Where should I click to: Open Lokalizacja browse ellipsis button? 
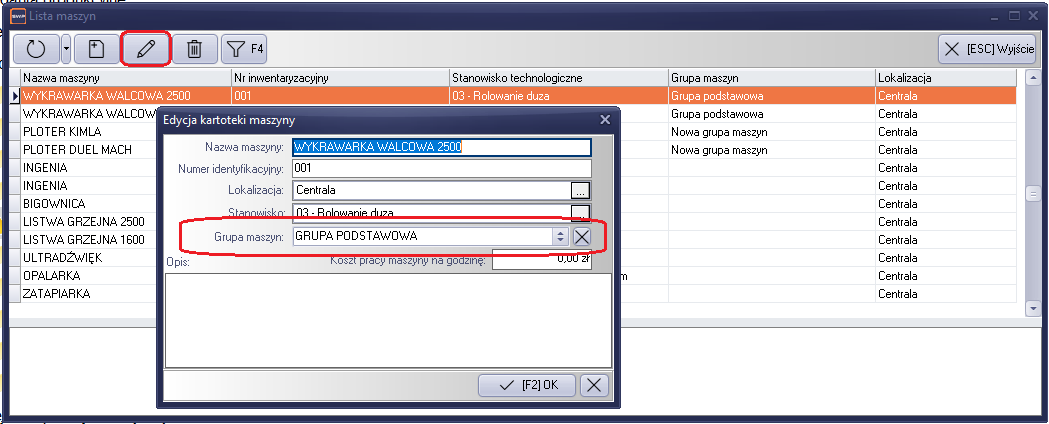tap(581, 190)
